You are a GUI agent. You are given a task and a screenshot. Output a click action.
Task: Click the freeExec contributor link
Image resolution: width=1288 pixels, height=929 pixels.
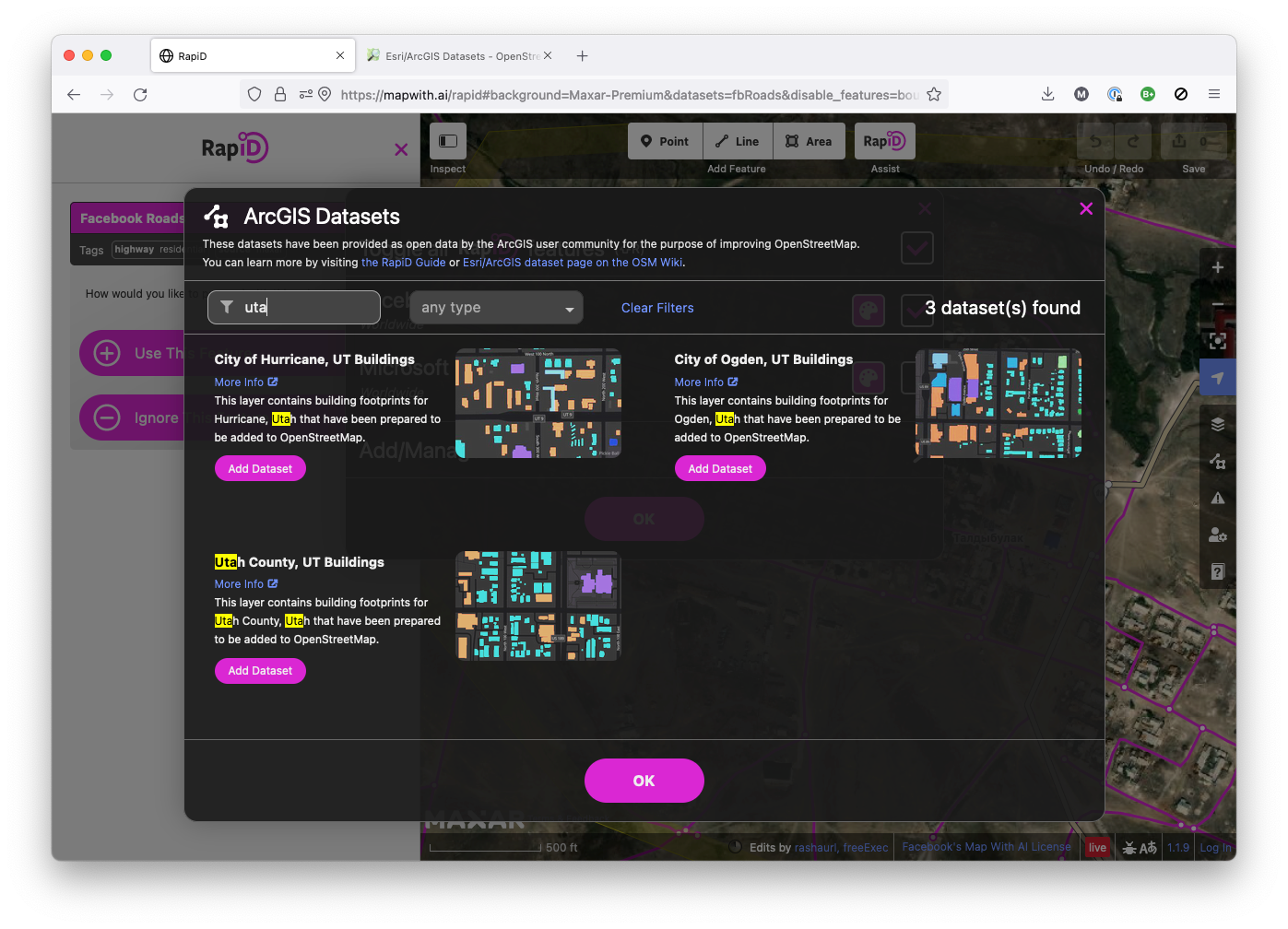point(866,848)
